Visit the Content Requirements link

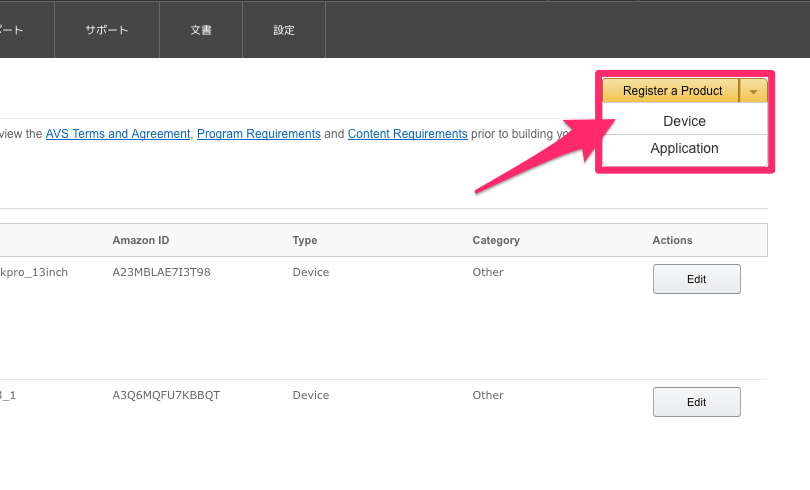point(407,134)
